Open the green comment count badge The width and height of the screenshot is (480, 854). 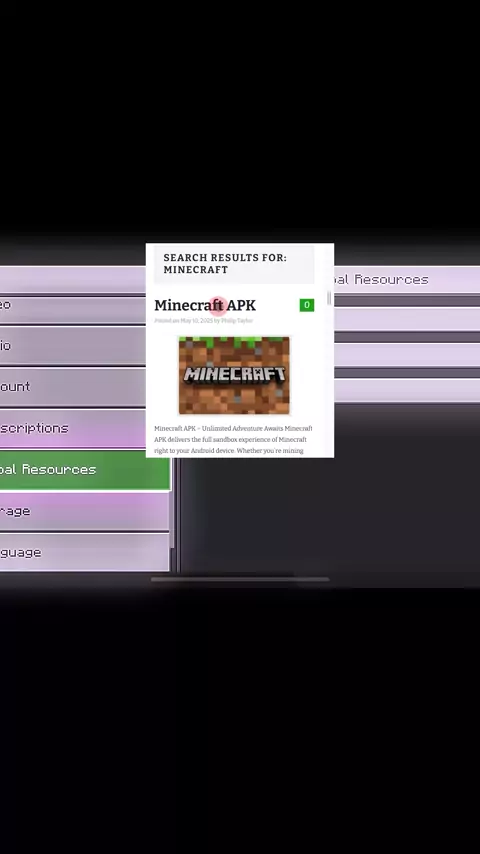(307, 305)
